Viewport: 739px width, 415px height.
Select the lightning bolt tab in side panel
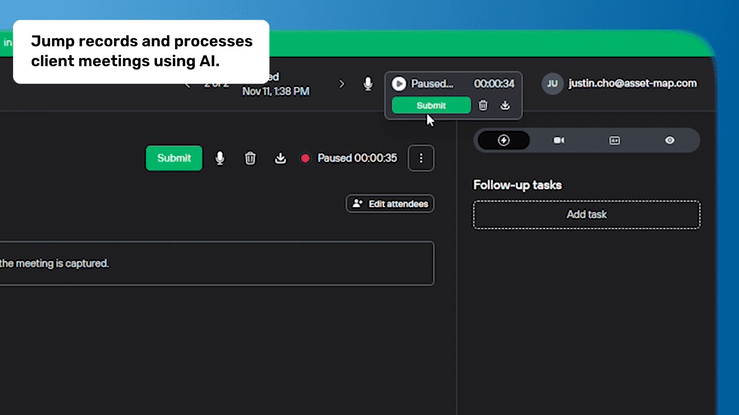504,140
